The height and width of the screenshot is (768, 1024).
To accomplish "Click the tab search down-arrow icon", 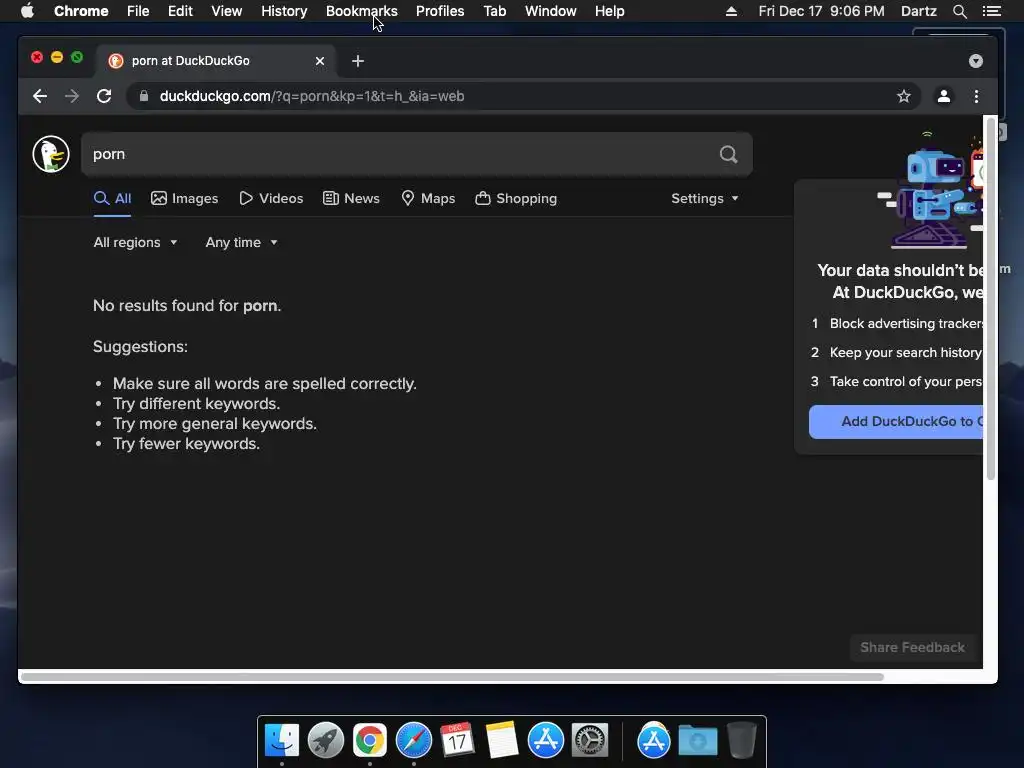I will coord(976,61).
